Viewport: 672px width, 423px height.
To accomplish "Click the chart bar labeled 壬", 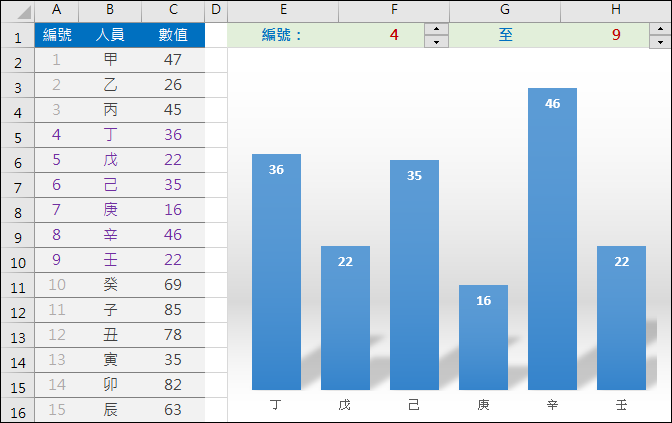I will [x=621, y=318].
